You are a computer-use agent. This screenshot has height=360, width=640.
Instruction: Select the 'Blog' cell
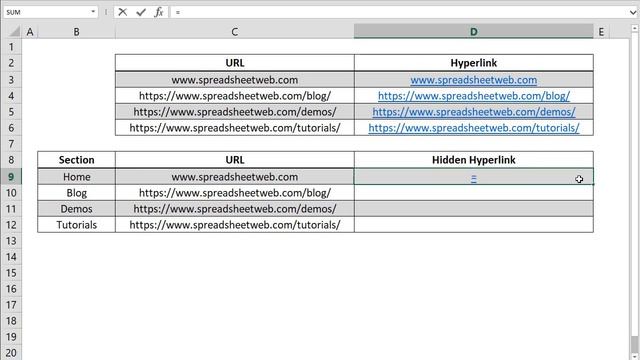(76, 193)
